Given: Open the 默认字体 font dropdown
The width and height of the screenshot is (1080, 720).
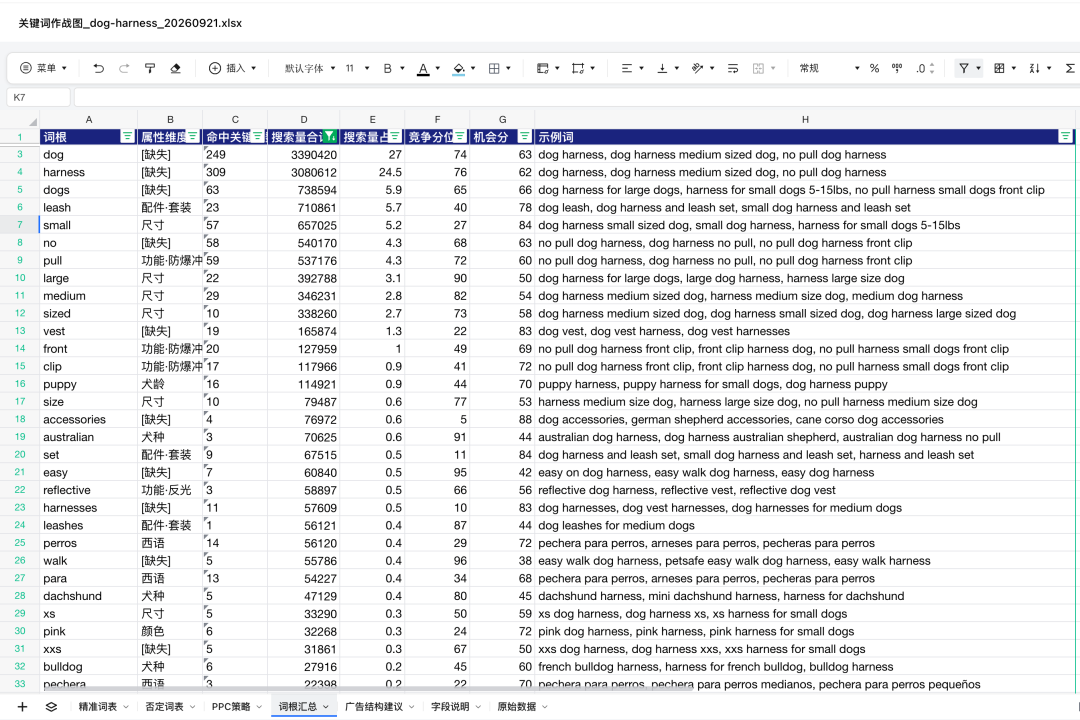Looking at the screenshot, I should [310, 68].
